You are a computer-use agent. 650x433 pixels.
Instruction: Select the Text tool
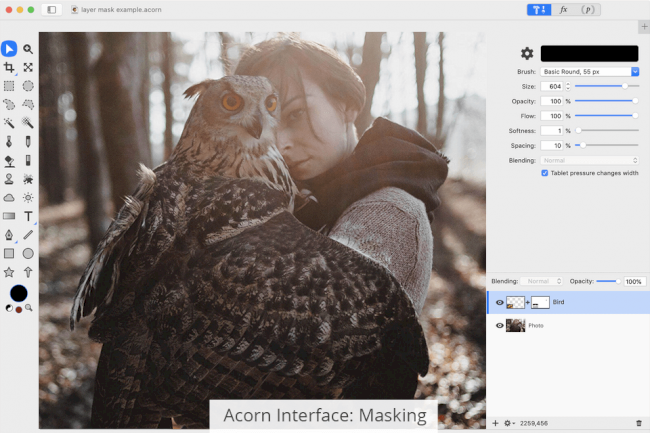(x=28, y=216)
